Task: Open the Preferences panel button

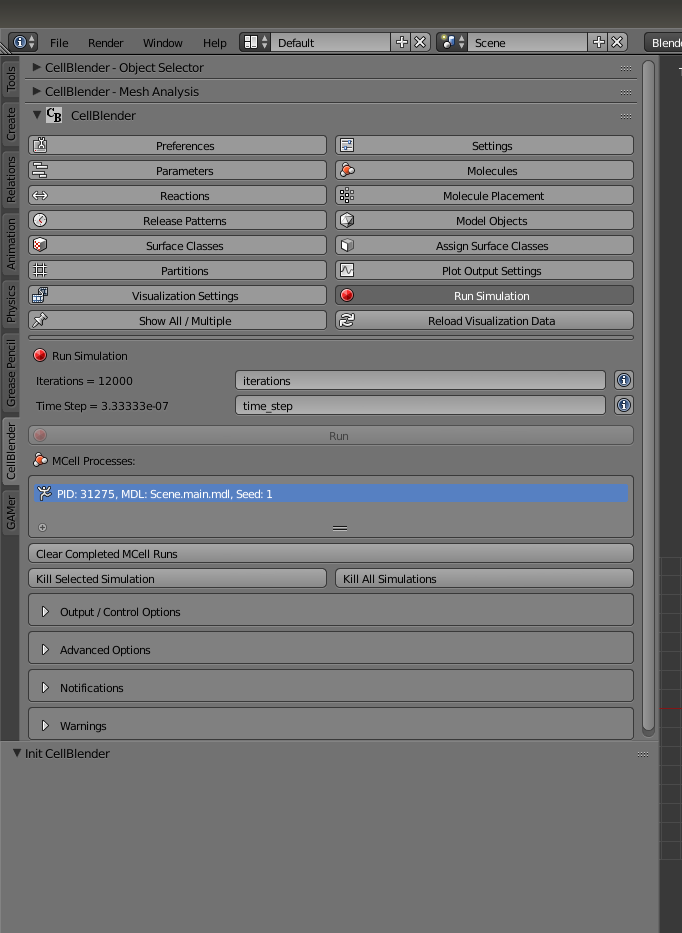Action: click(x=177, y=145)
